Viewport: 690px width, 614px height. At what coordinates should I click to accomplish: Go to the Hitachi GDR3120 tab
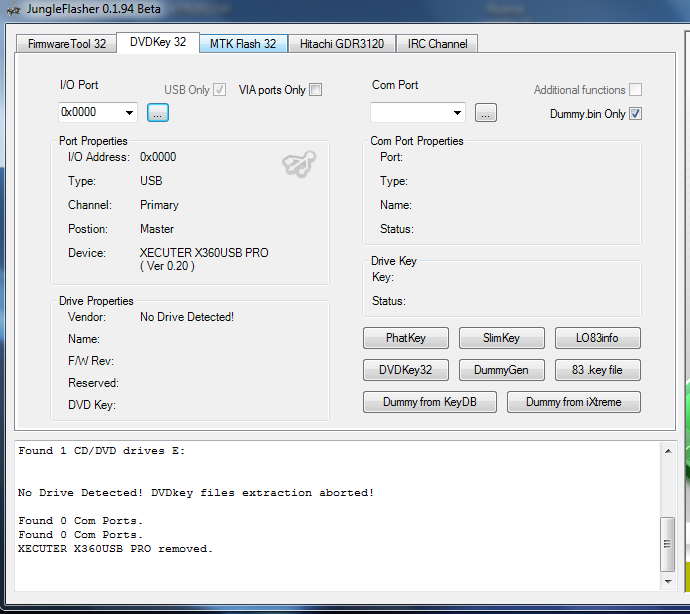(x=342, y=44)
